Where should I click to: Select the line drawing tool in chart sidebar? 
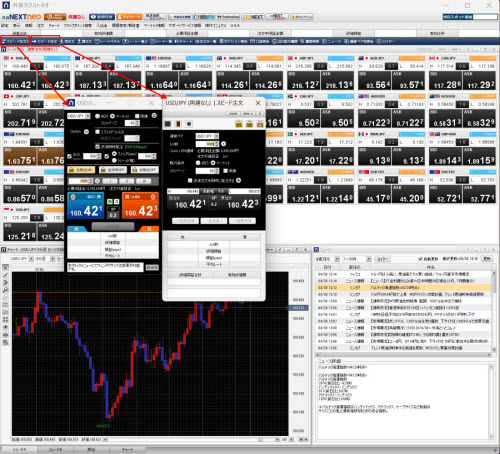5,275
